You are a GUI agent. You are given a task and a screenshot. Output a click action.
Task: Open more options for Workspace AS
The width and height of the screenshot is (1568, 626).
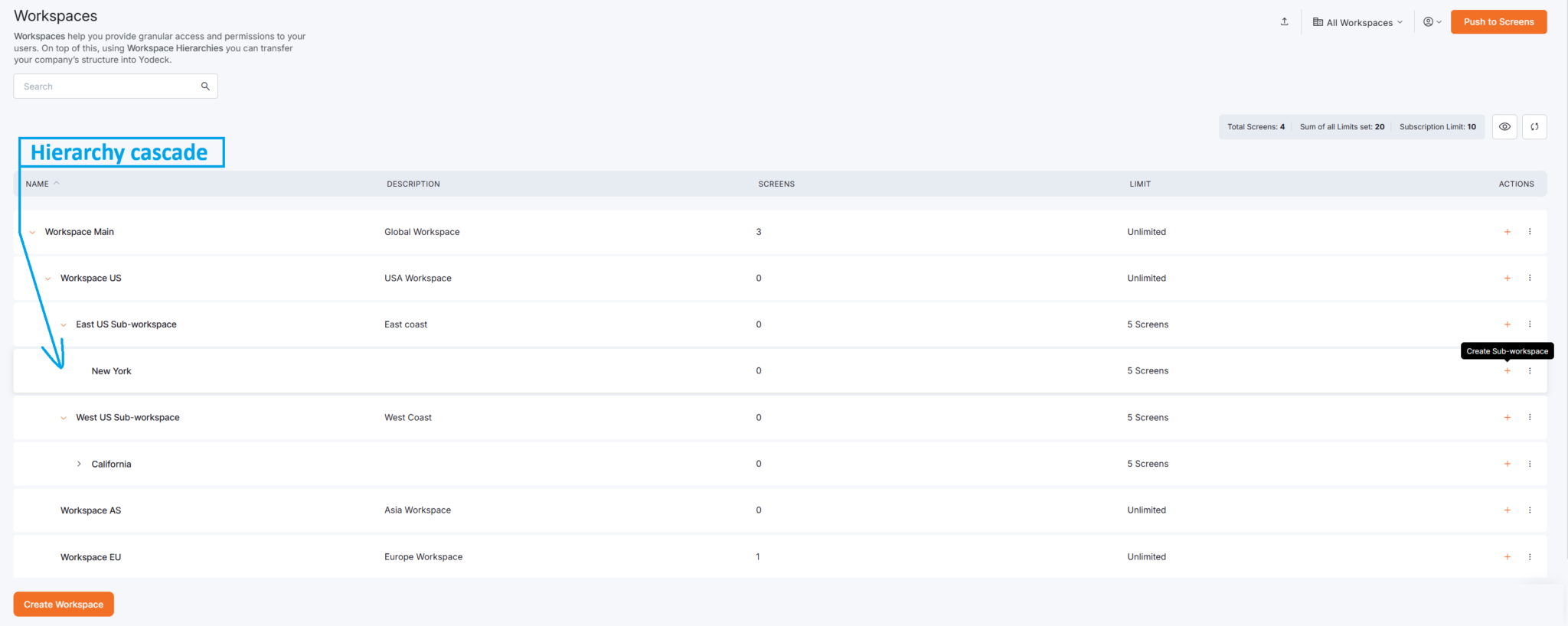point(1530,510)
